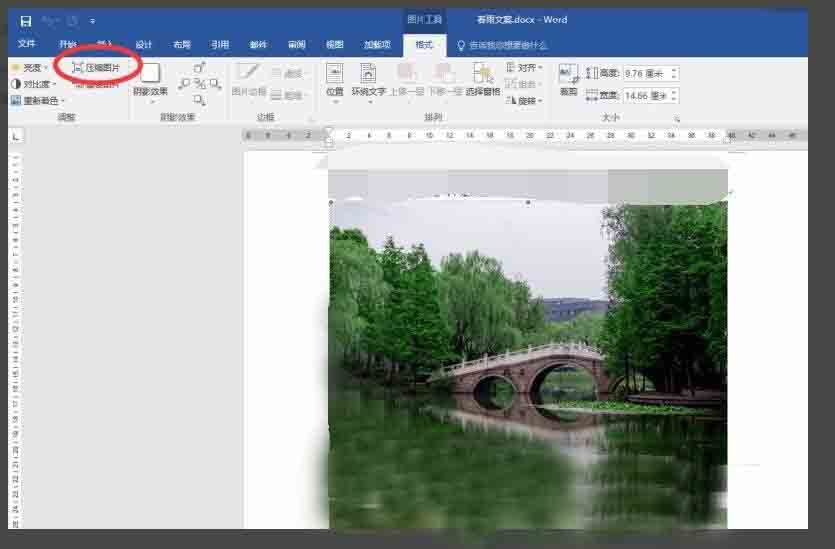Click the height field spinner arrows
The height and width of the screenshot is (549, 835).
click(x=674, y=73)
